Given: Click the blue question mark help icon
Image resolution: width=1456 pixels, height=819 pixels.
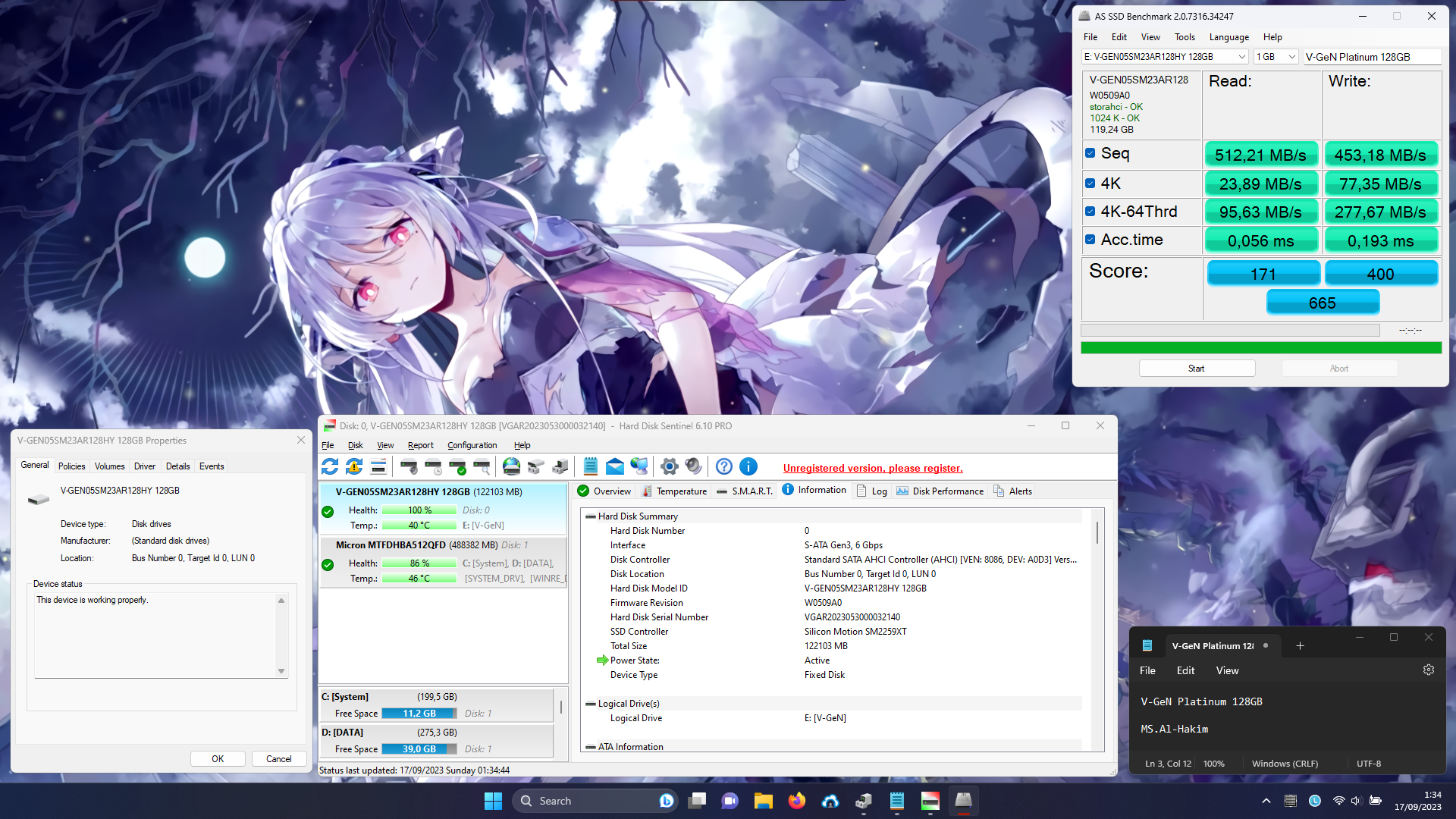Looking at the screenshot, I should point(724,466).
